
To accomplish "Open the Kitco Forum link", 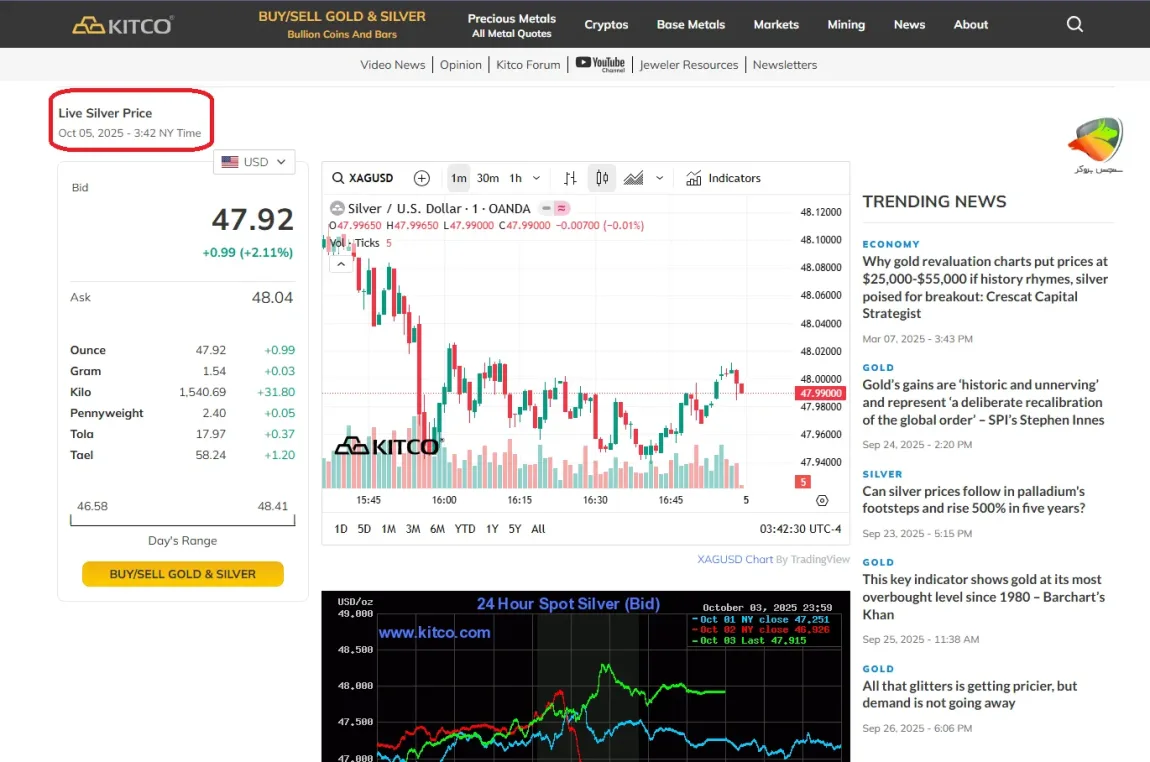I will pos(528,65).
